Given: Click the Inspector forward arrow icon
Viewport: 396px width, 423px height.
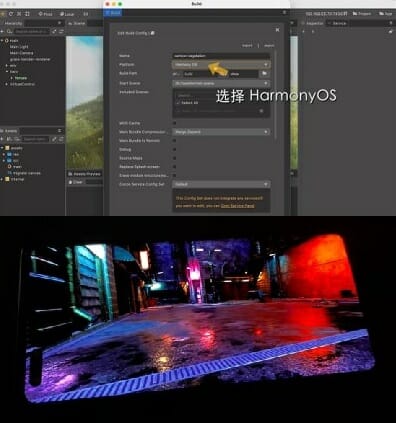Looking at the screenshot, I should [313, 31].
